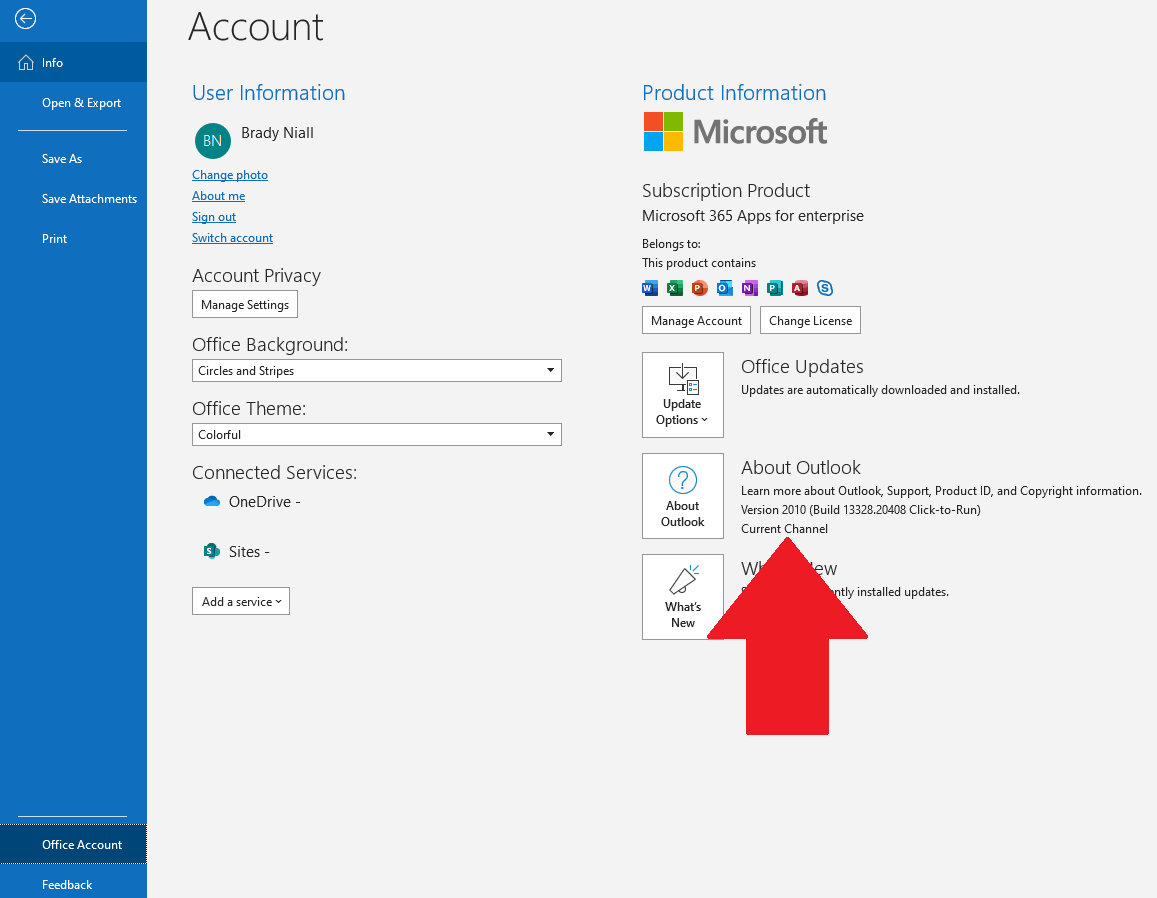Select the Info sidebar item
Viewport: 1157px width, 898px height.
pos(73,63)
